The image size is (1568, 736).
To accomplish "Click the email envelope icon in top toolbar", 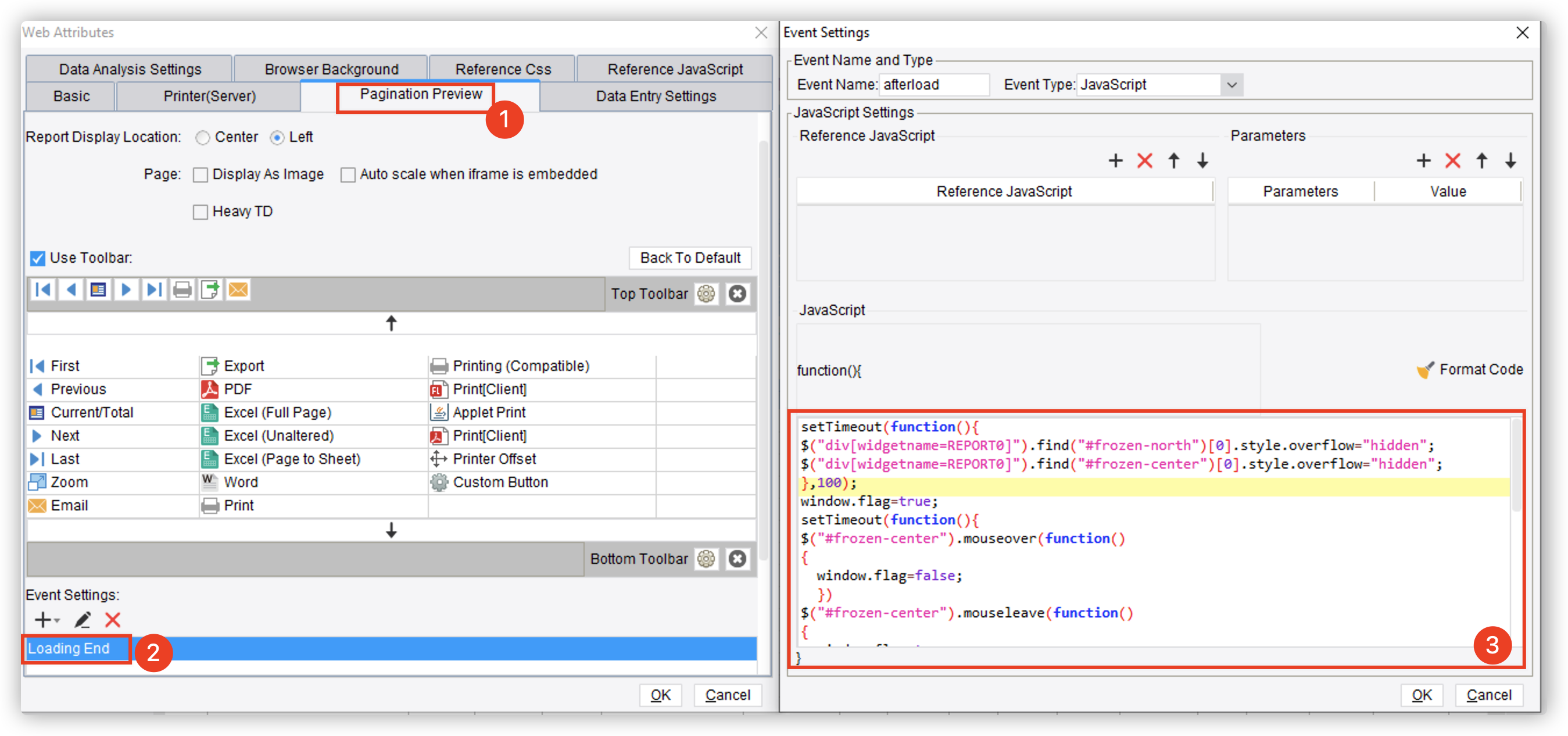I will (238, 290).
